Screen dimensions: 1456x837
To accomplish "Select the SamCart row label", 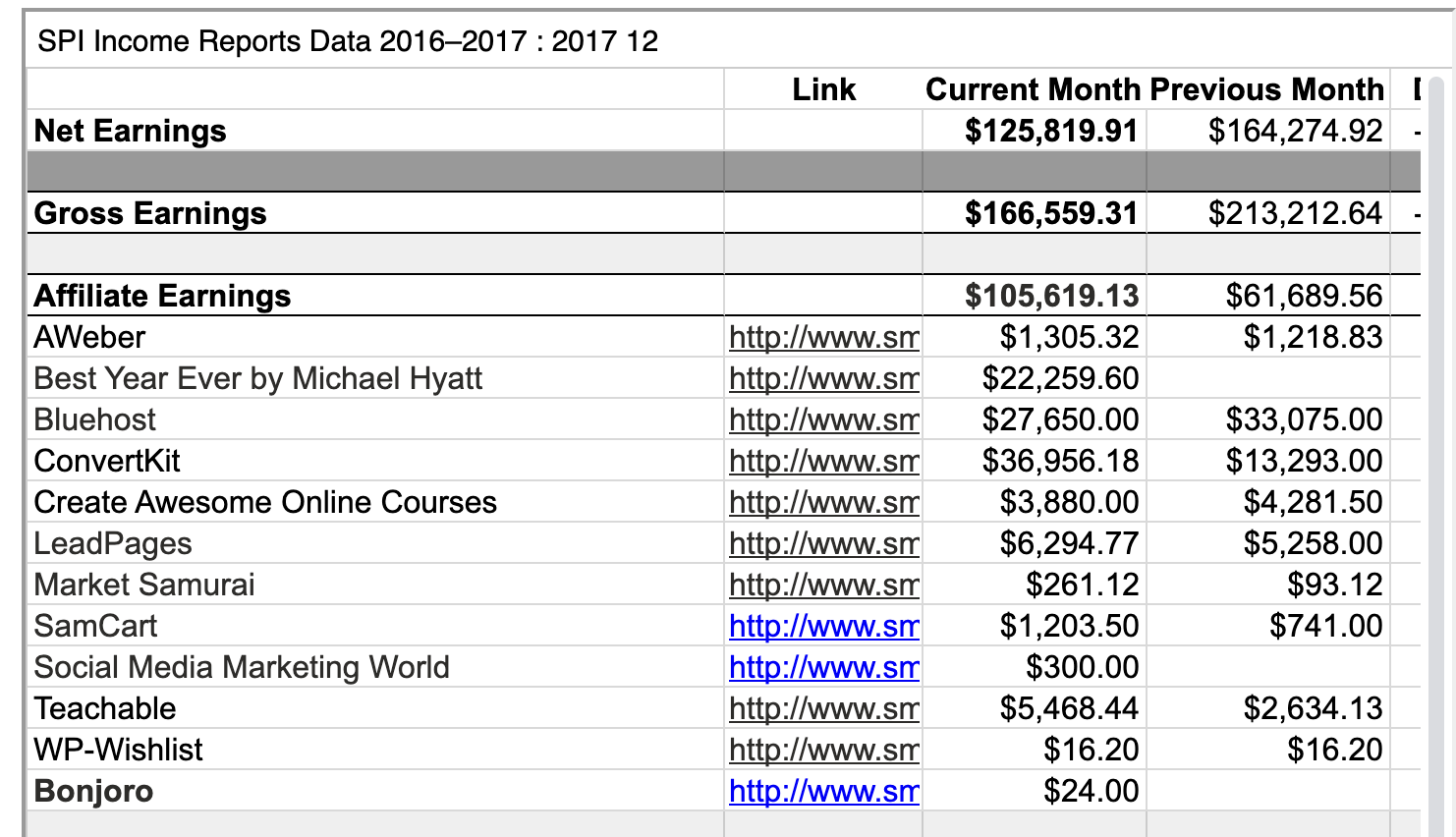I will pyautogui.click(x=95, y=626).
